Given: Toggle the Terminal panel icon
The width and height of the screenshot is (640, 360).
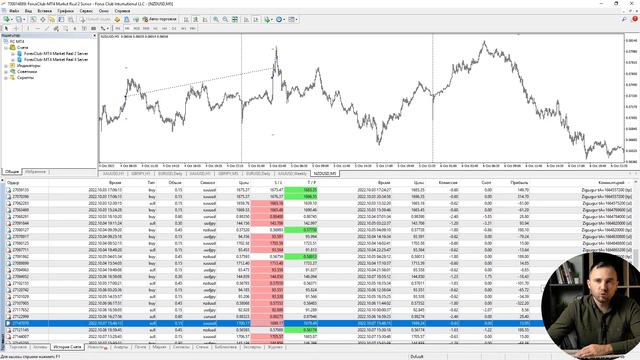Looking at the screenshot, I should tap(61, 19).
